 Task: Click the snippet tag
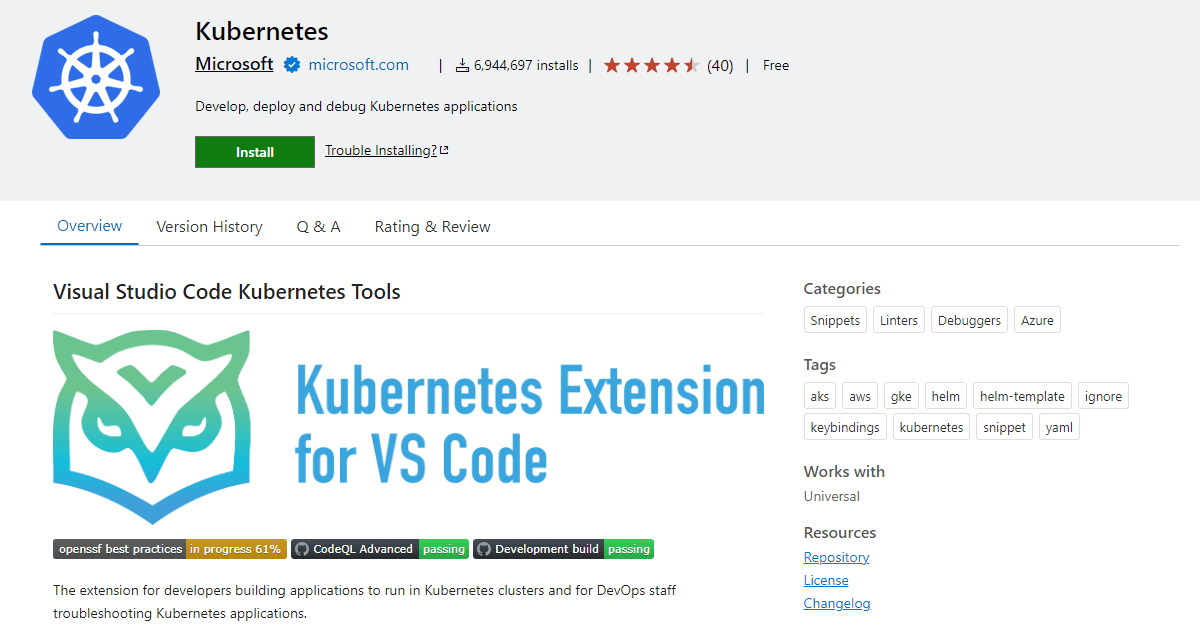click(x=1004, y=427)
